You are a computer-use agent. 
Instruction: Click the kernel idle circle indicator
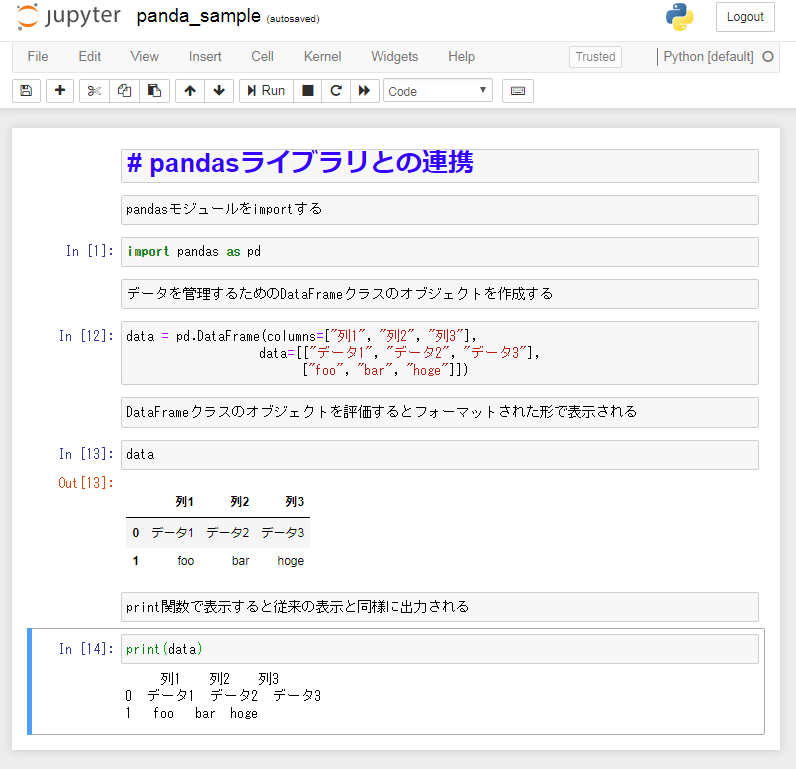768,57
